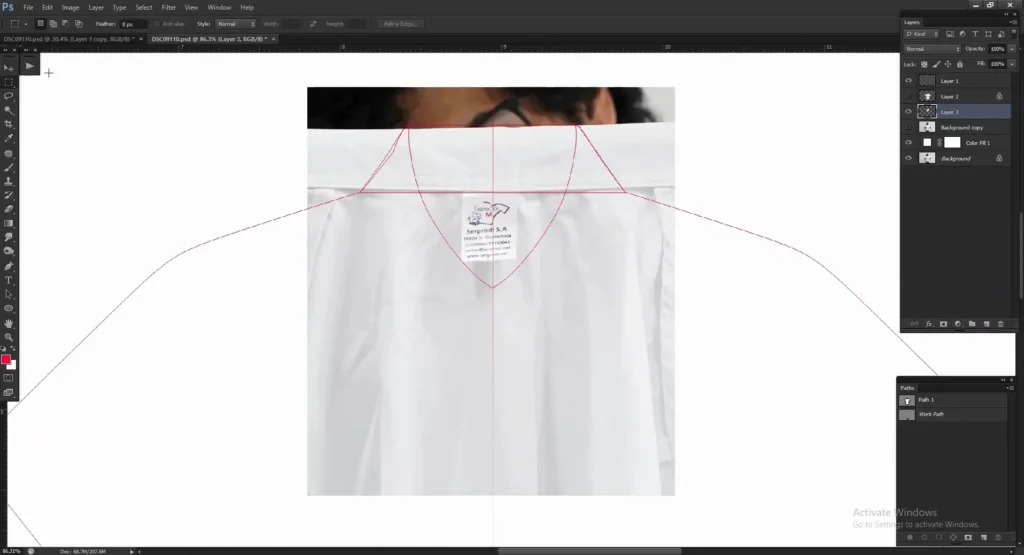The height and width of the screenshot is (555, 1024).
Task: Hide Layer 1 with its eye icon
Action: [908, 81]
